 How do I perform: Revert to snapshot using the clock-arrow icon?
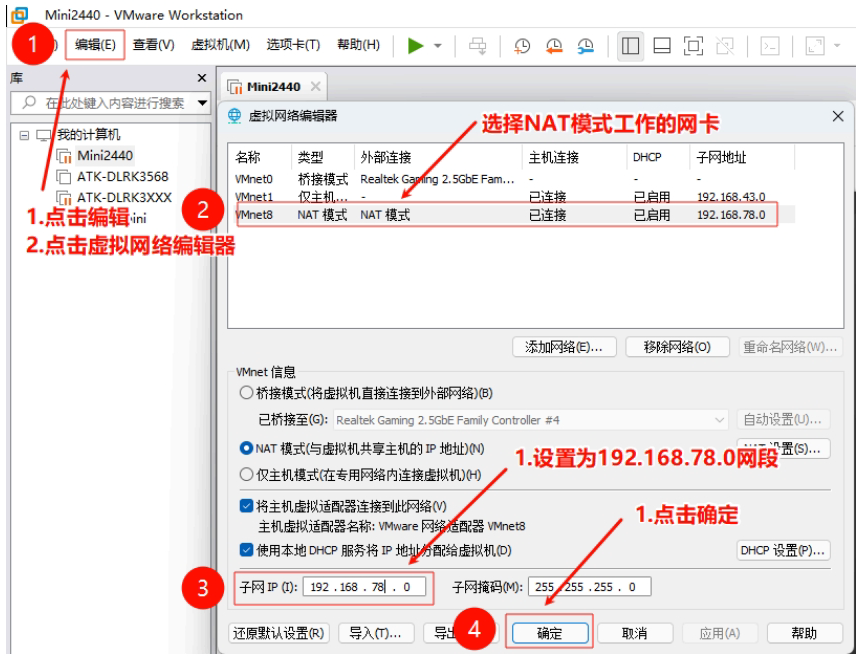click(554, 46)
